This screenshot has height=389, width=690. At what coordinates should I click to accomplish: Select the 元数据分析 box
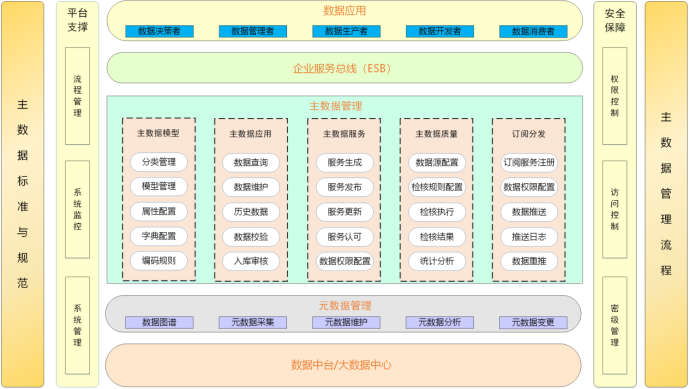[440, 322]
